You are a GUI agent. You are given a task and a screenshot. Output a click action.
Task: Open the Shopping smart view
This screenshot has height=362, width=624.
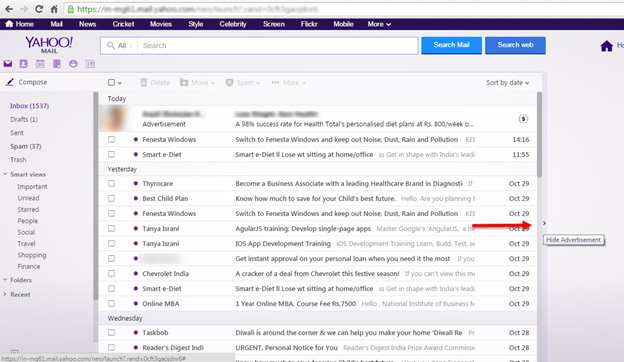[x=32, y=255]
